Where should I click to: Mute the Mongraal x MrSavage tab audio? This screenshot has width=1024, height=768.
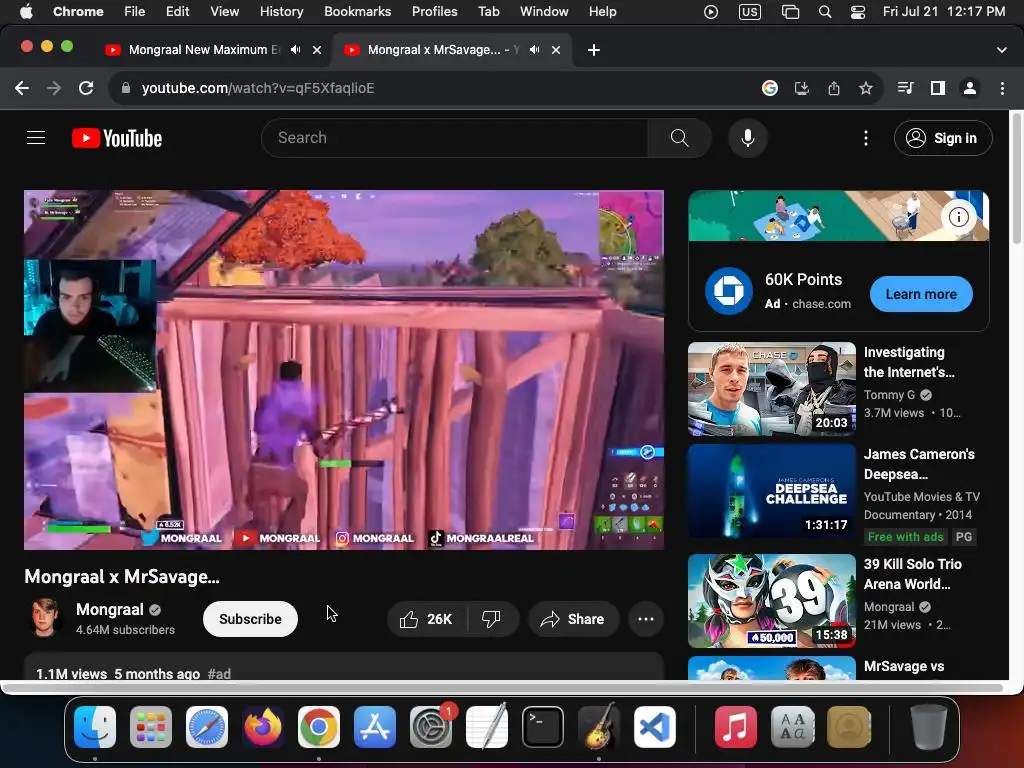coord(534,50)
